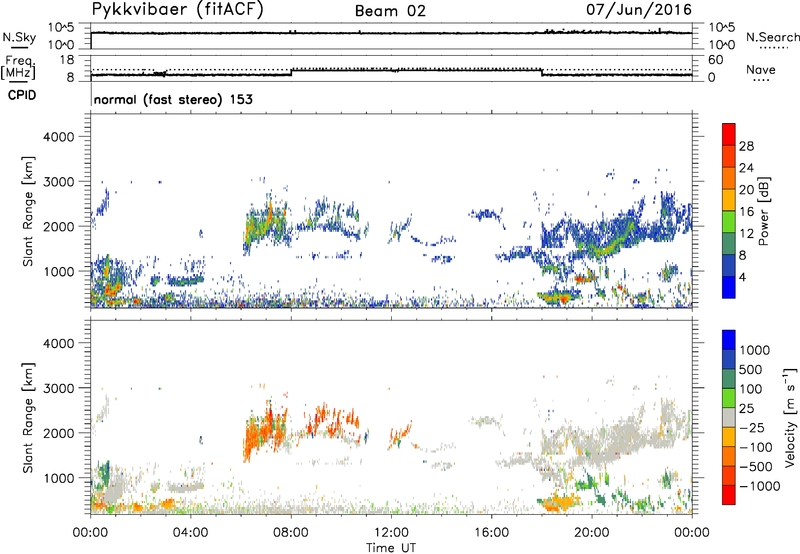The image size is (800, 554).
Task: Click the '12' tick on Power scale
Action: [746, 234]
